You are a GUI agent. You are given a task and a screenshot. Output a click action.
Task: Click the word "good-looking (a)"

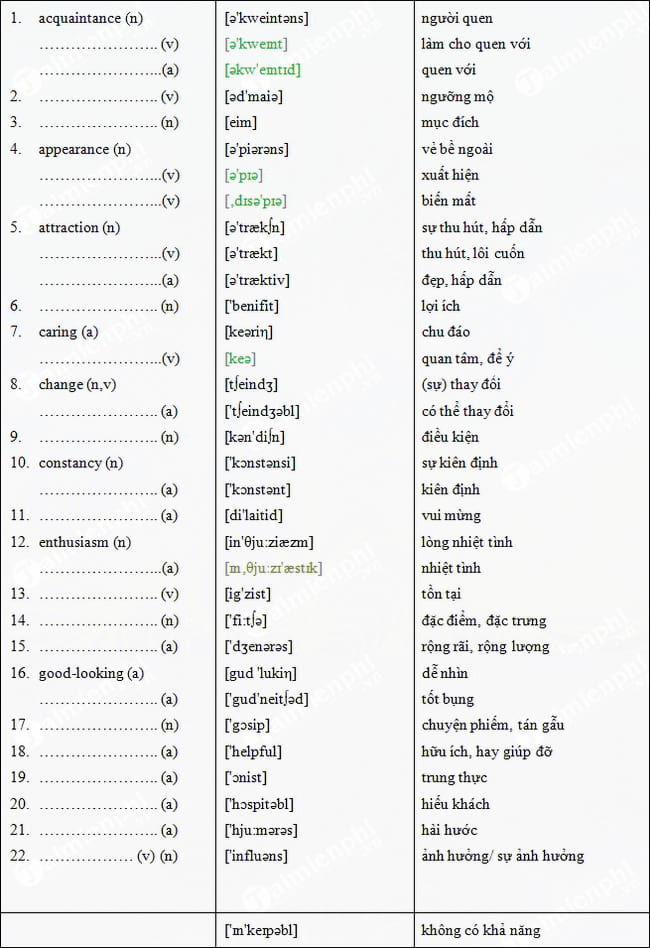91,673
